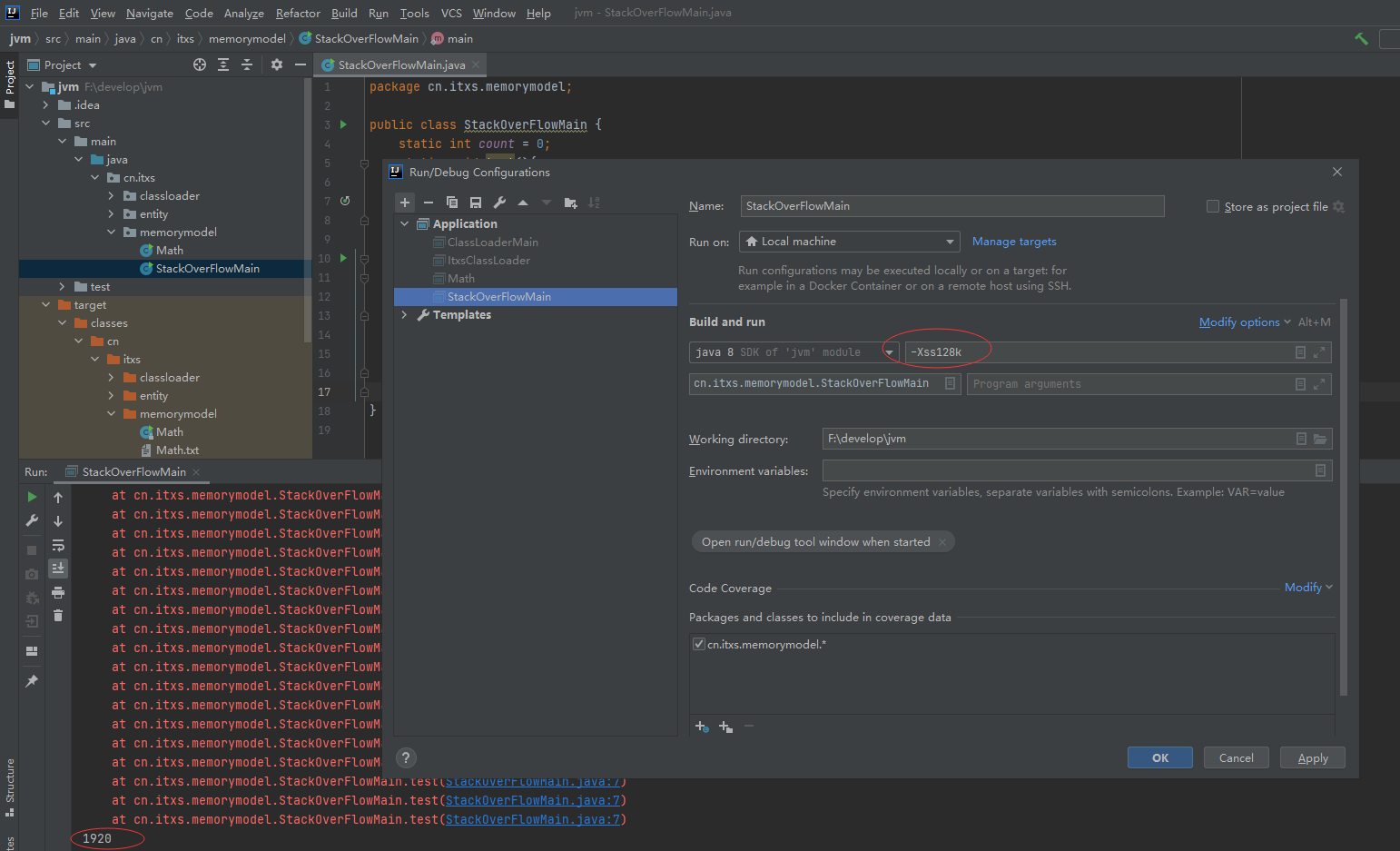Uncheck the cn.itxs.memorymodel.* coverage checkbox
Image resolution: width=1400 pixels, height=851 pixels.
pyautogui.click(x=699, y=644)
